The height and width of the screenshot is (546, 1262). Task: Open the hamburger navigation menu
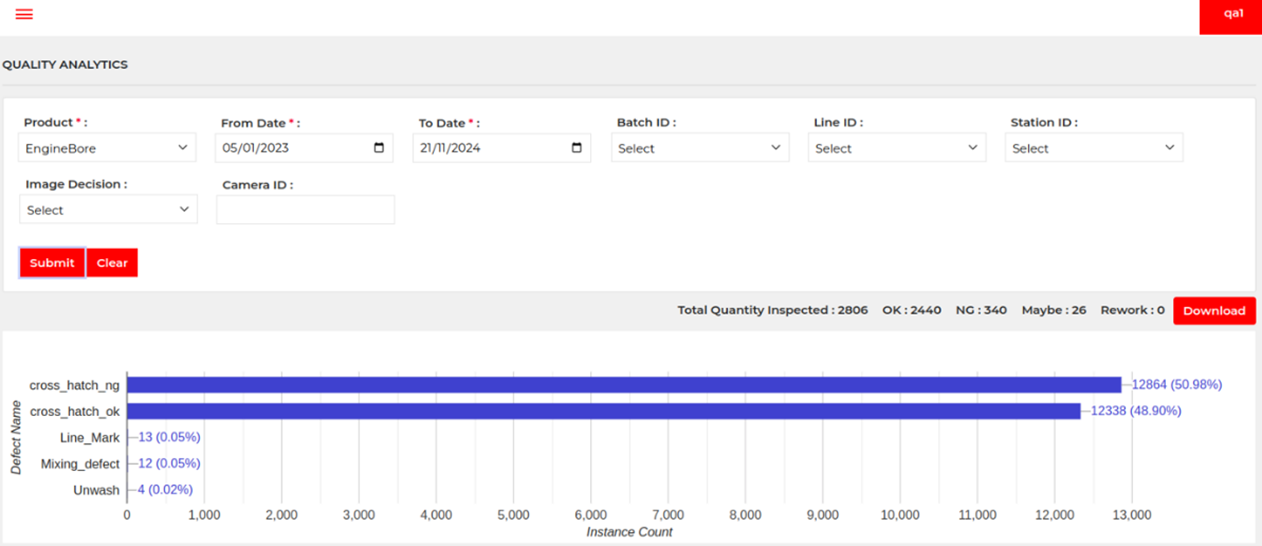(x=24, y=14)
